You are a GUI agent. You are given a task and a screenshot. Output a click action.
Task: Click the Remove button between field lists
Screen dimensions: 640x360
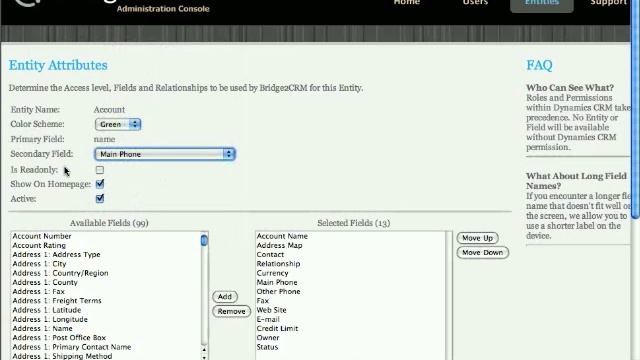pyautogui.click(x=231, y=311)
